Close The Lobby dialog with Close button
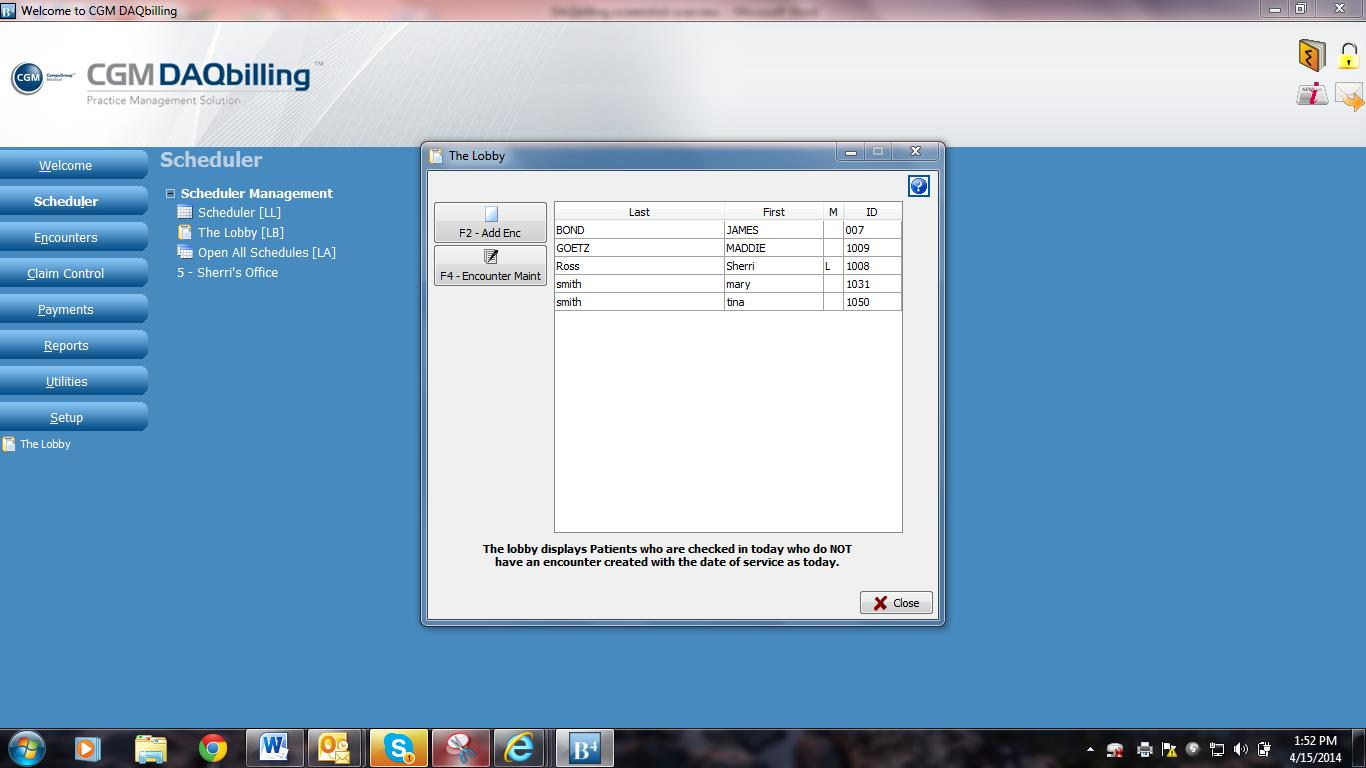This screenshot has width=1366, height=768. click(x=895, y=602)
